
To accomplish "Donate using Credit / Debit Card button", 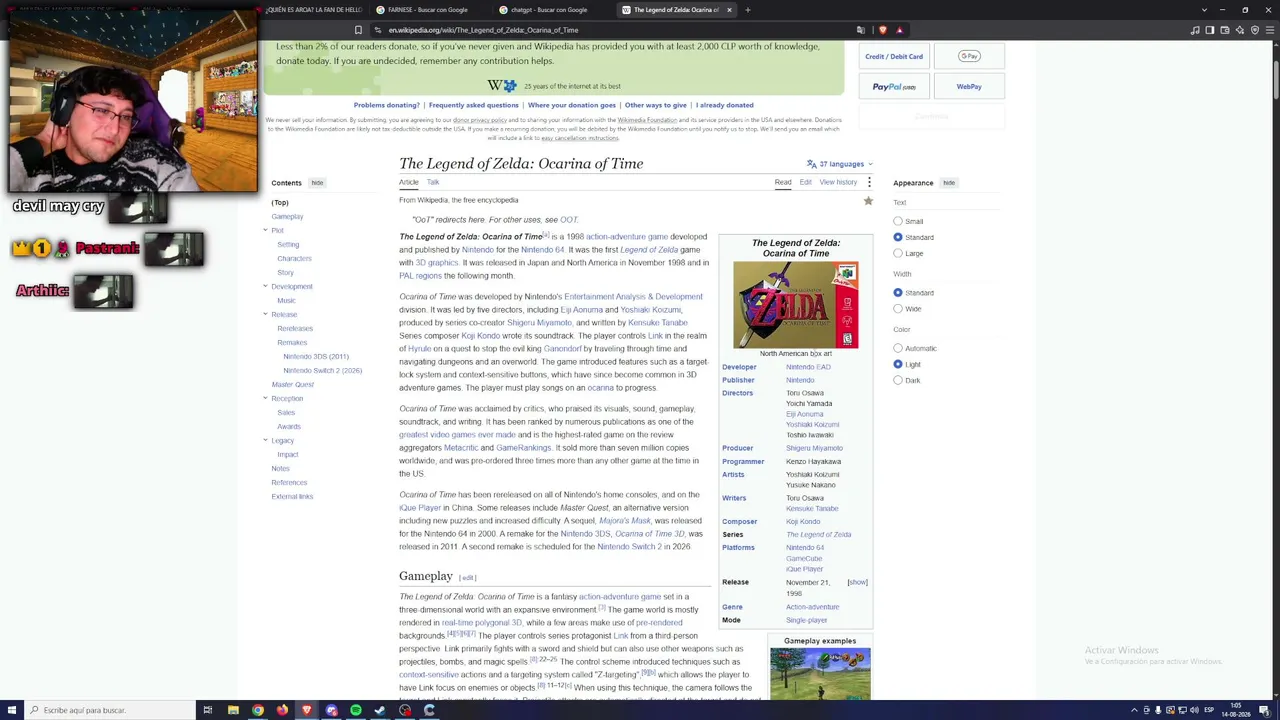I will [x=894, y=57].
